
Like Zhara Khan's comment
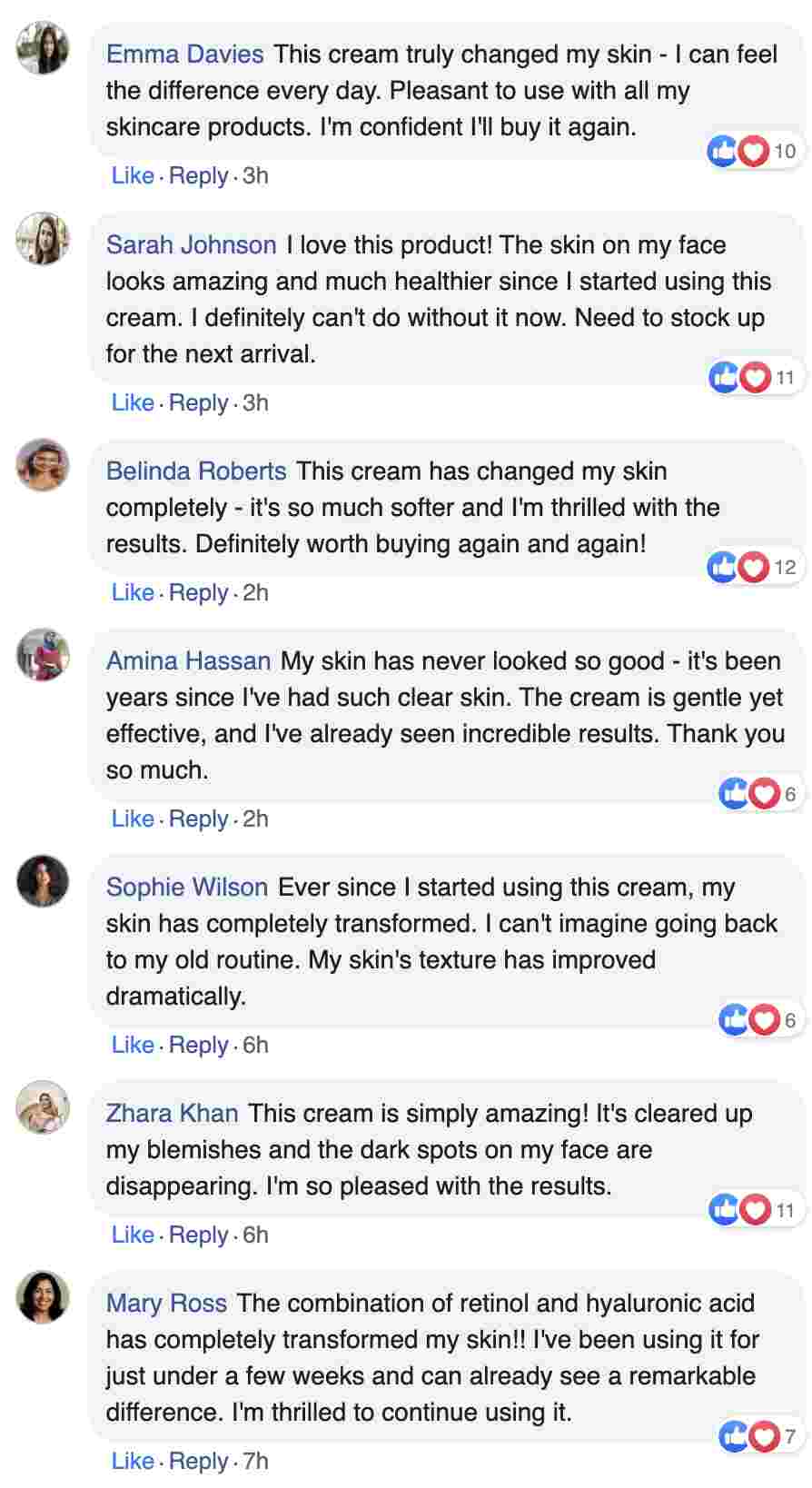tap(133, 1235)
